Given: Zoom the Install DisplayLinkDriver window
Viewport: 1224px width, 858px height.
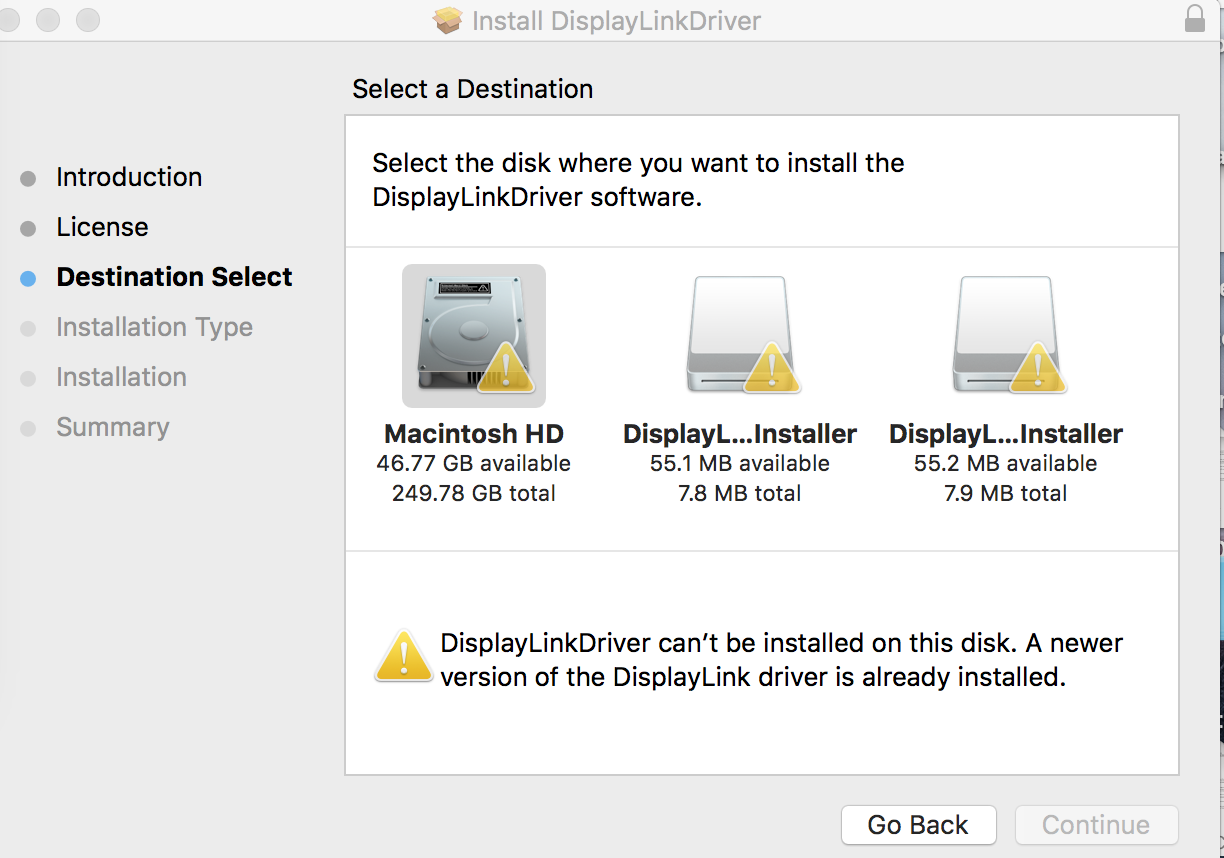Looking at the screenshot, I should pyautogui.click(x=88, y=19).
